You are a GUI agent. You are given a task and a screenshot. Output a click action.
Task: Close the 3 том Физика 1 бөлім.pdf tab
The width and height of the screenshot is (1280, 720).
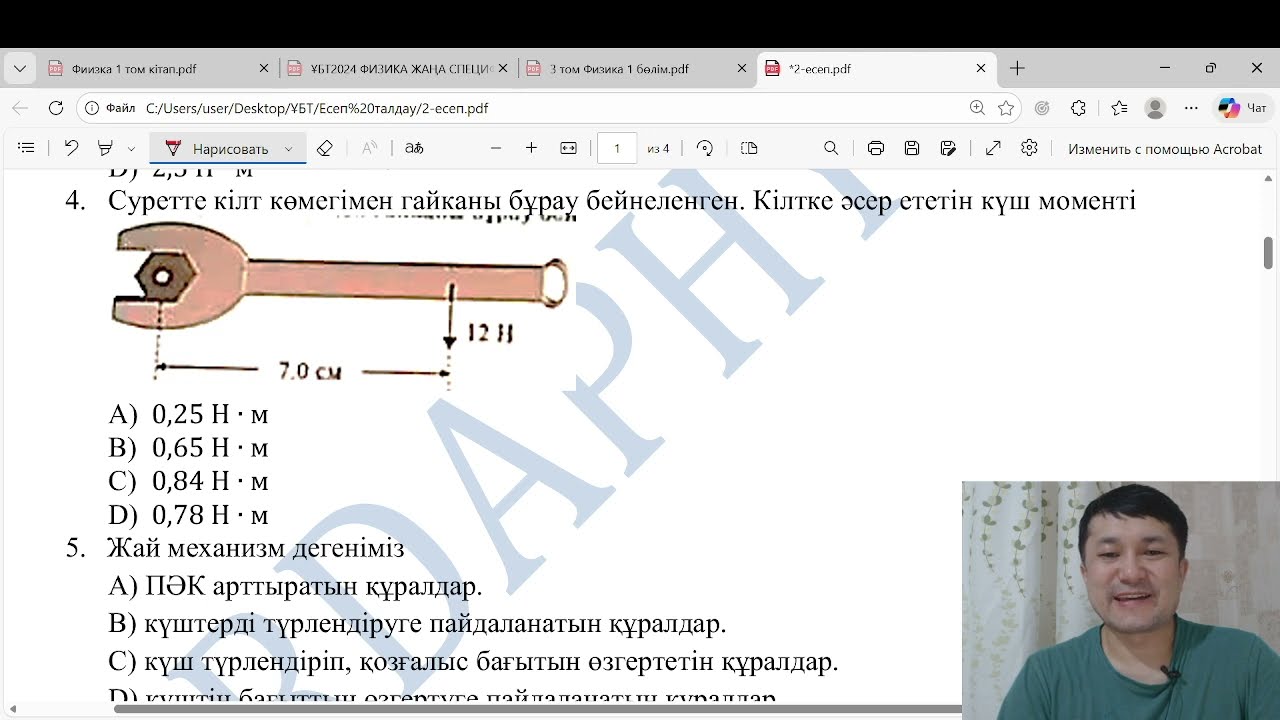[x=742, y=68]
